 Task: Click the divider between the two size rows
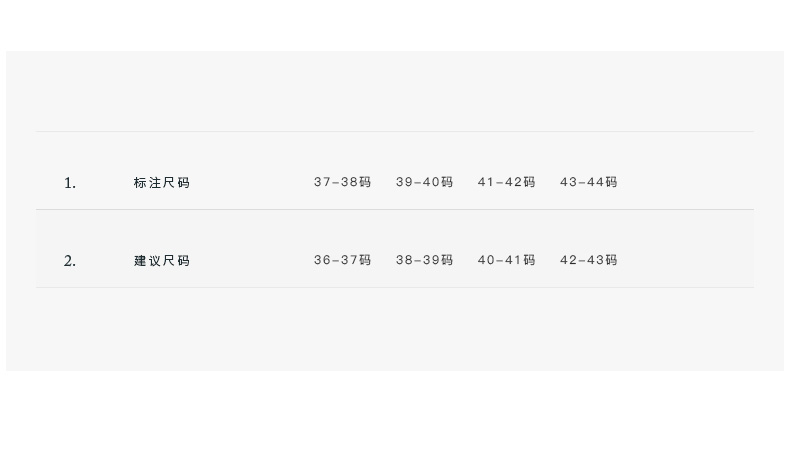tap(395, 209)
